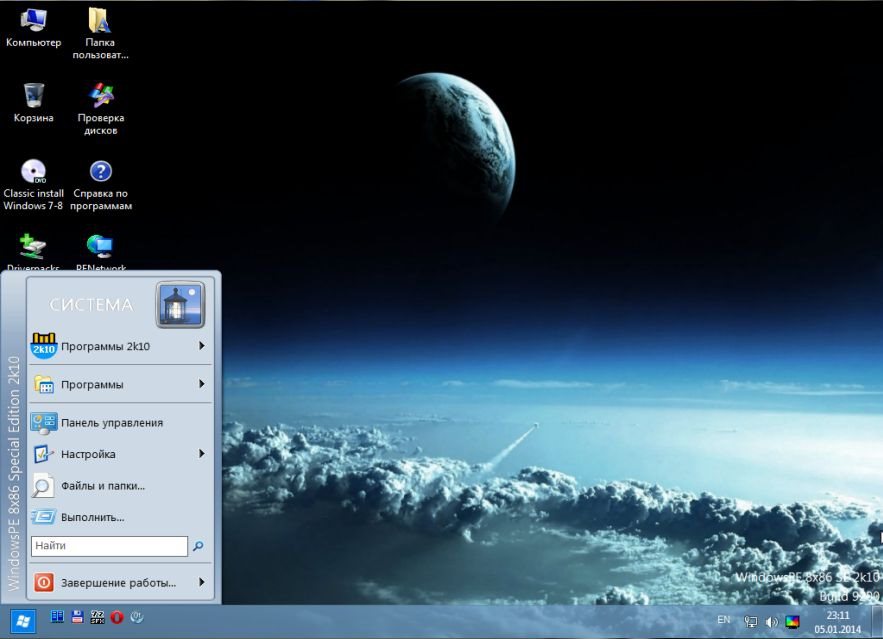Open the blue dual-panel file manager icon

[57, 620]
